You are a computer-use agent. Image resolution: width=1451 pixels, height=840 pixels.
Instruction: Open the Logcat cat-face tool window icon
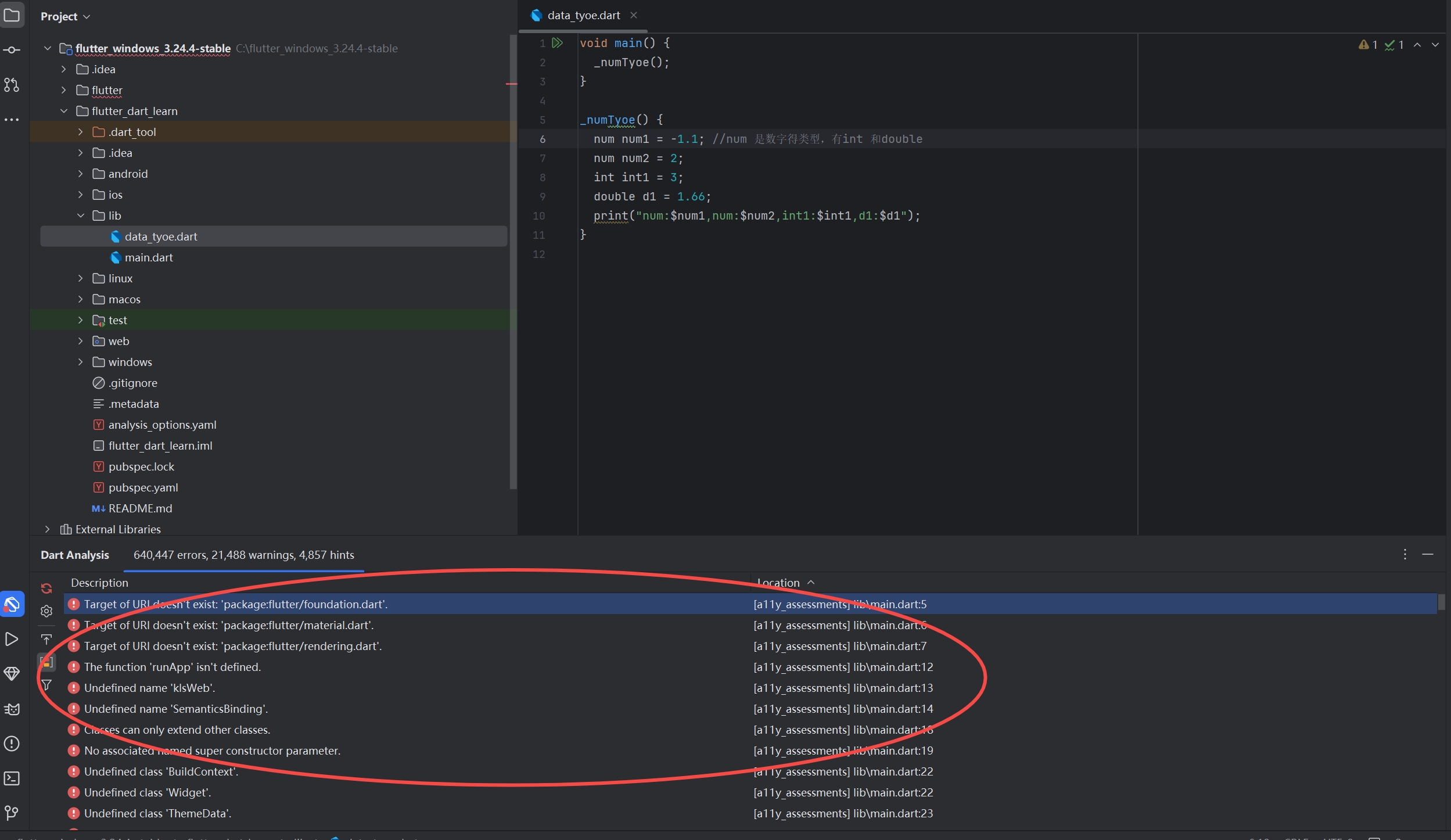pyautogui.click(x=12, y=709)
